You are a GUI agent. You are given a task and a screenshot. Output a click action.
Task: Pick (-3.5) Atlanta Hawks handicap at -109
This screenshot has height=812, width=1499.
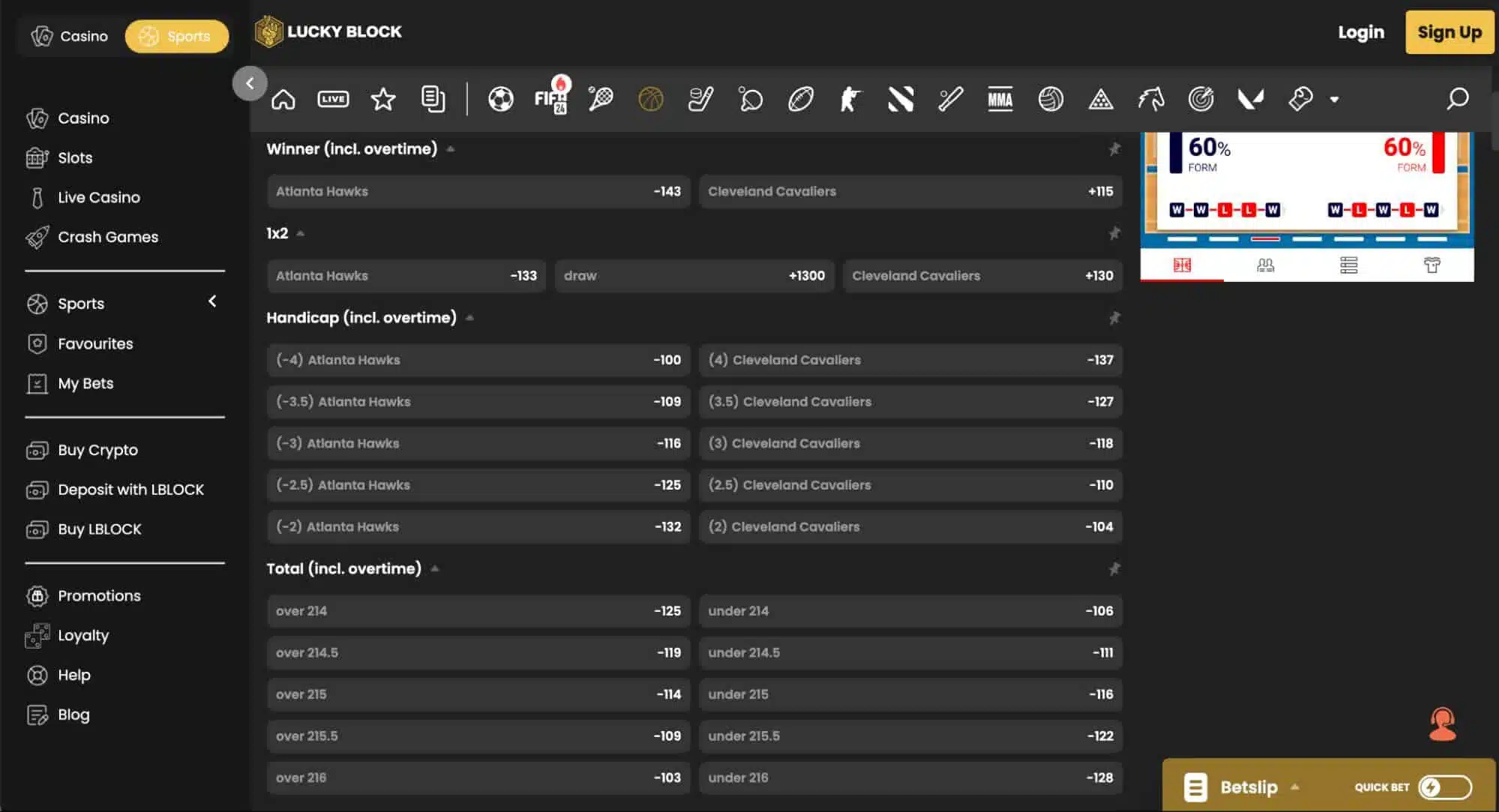point(478,402)
